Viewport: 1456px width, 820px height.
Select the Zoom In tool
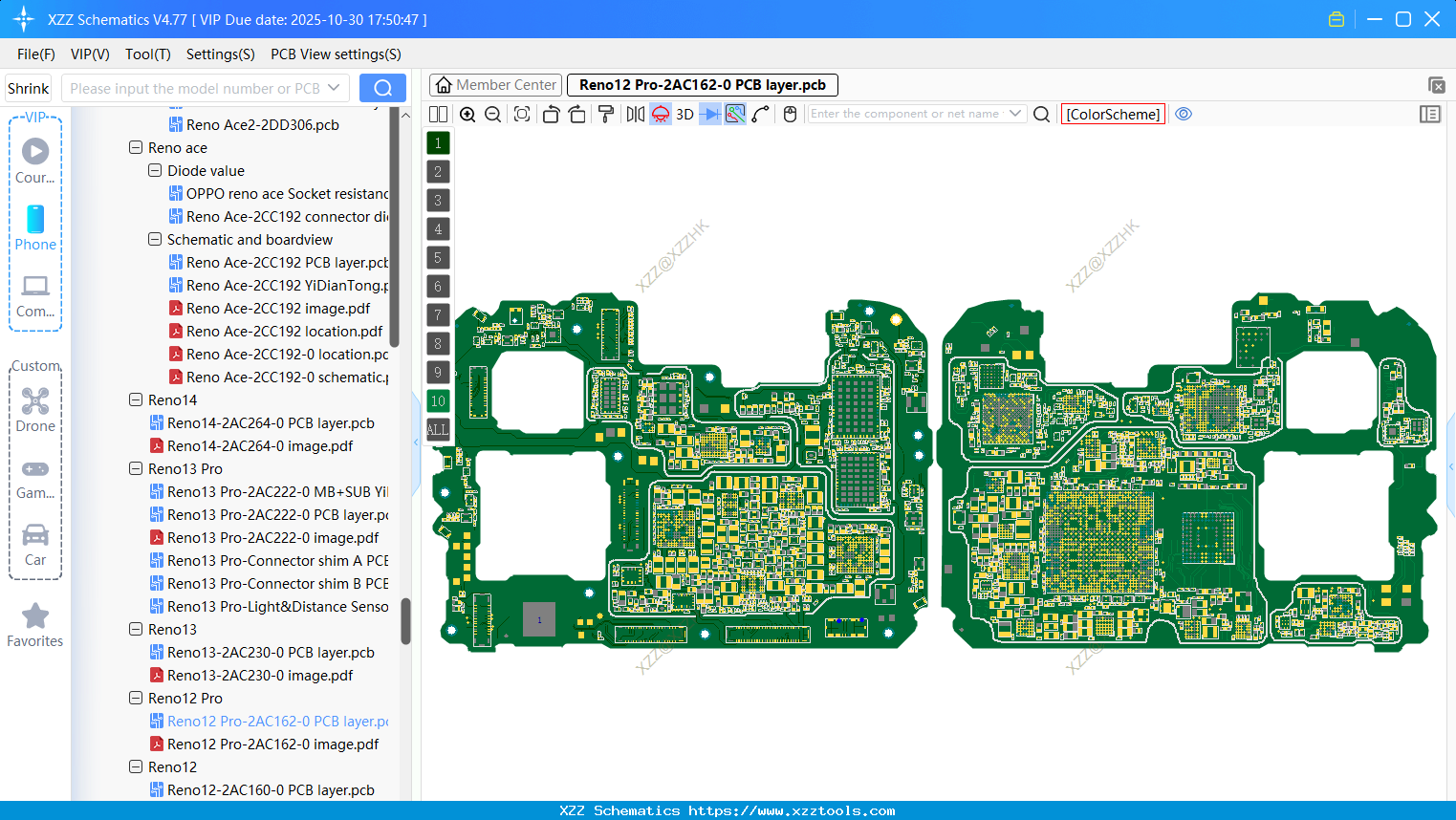click(467, 114)
